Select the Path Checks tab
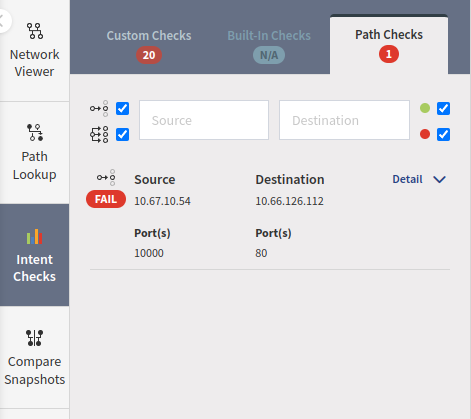 [x=389, y=45]
